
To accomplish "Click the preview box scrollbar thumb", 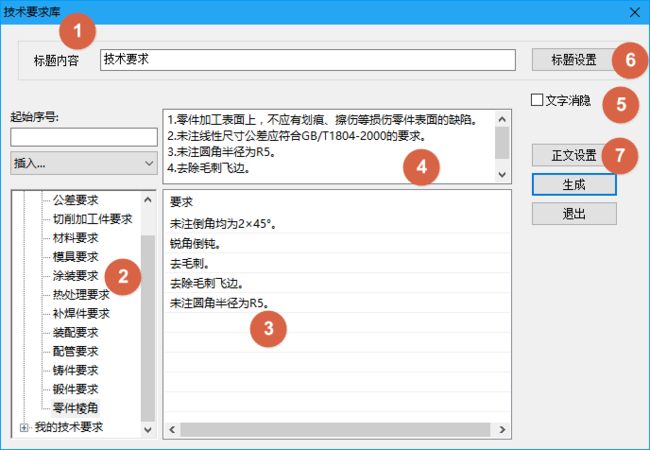I will click(502, 143).
